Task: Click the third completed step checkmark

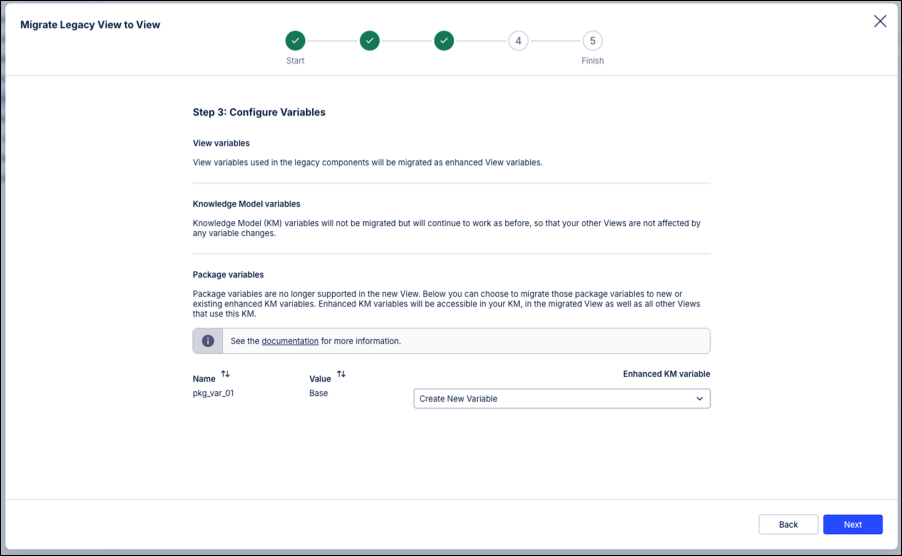Action: point(444,41)
